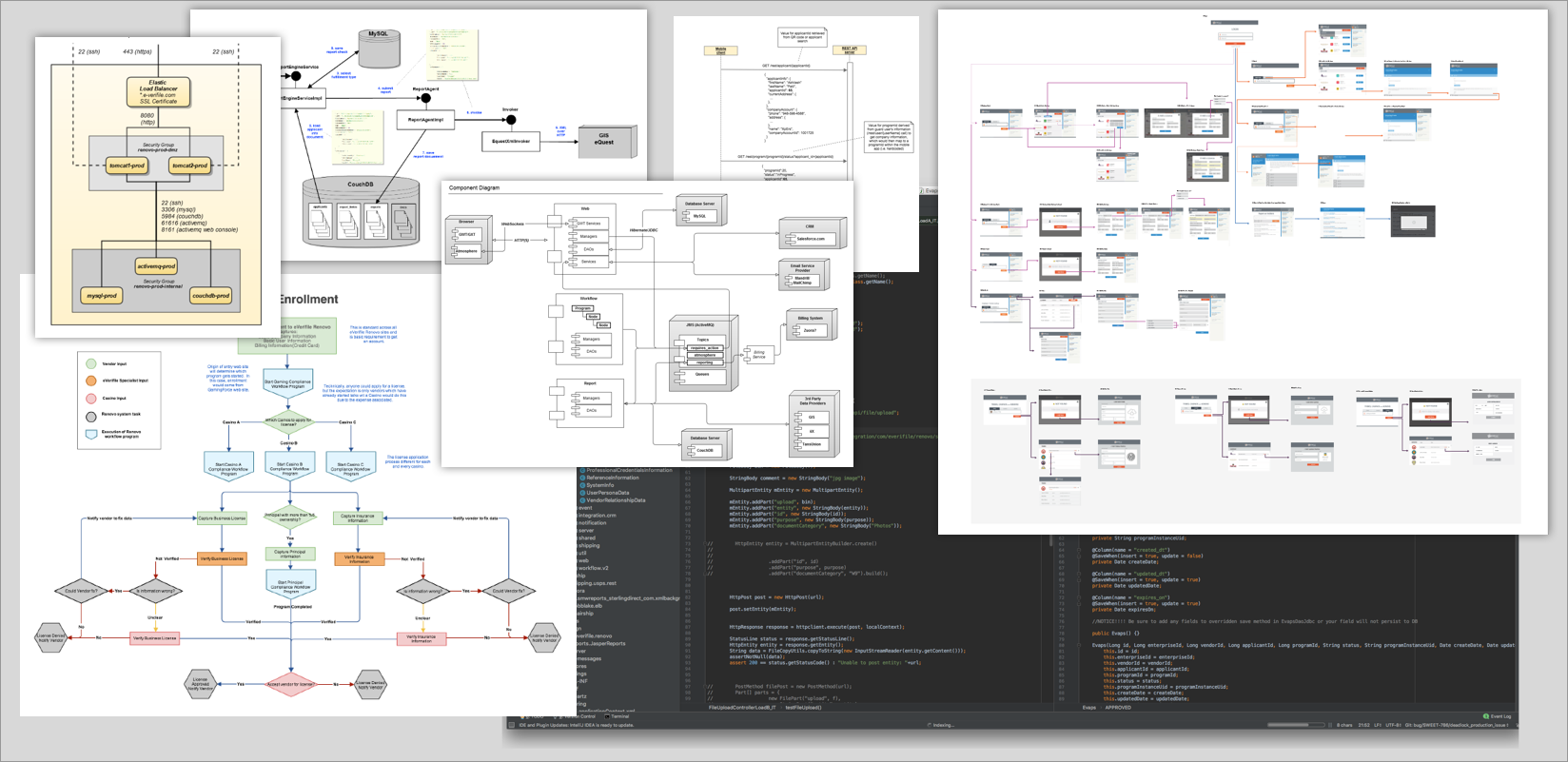Click the Elastic Load Balancer box
The height and width of the screenshot is (762, 1568).
pos(158,91)
